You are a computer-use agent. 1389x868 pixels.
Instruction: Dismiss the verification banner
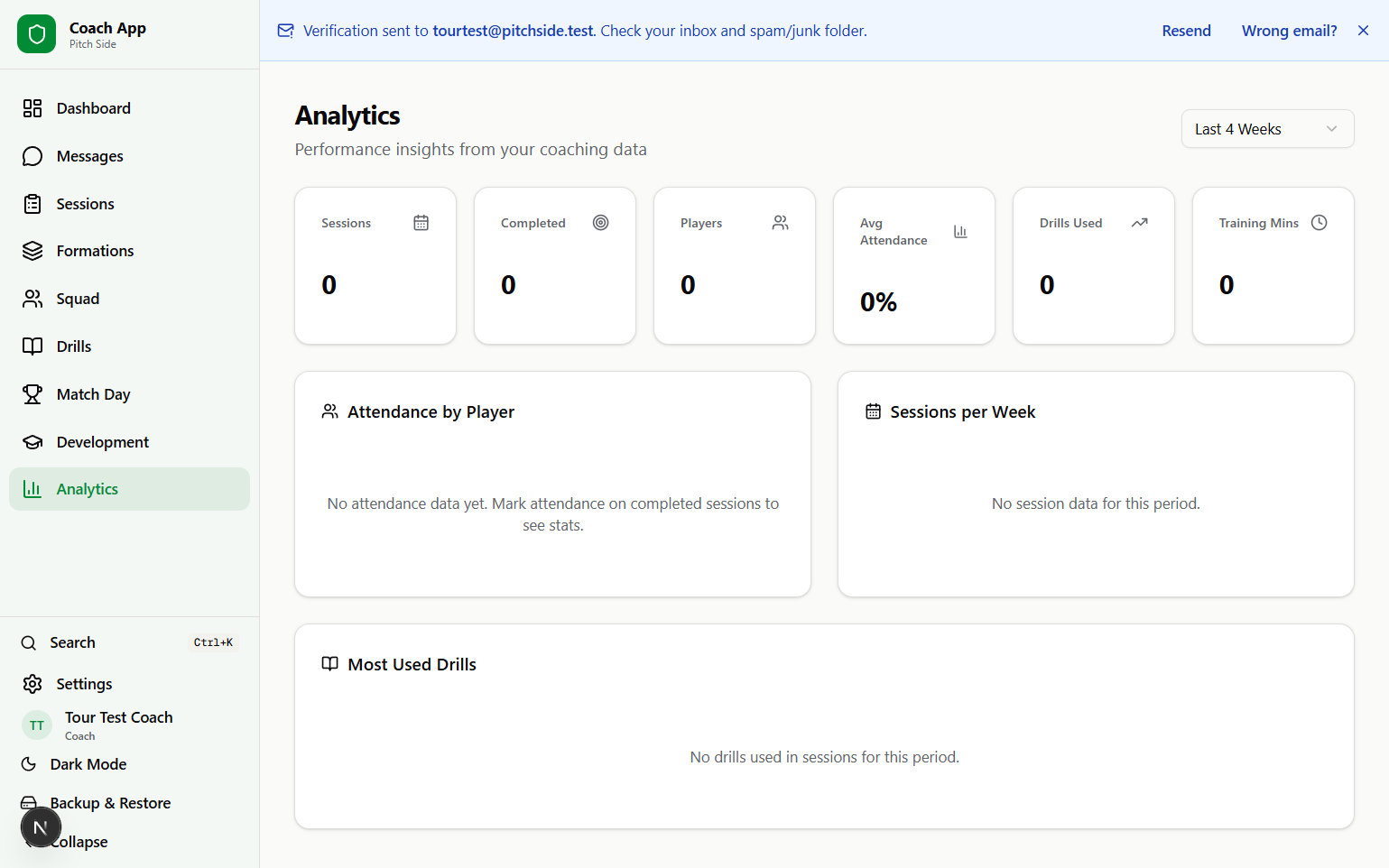pos(1363,31)
